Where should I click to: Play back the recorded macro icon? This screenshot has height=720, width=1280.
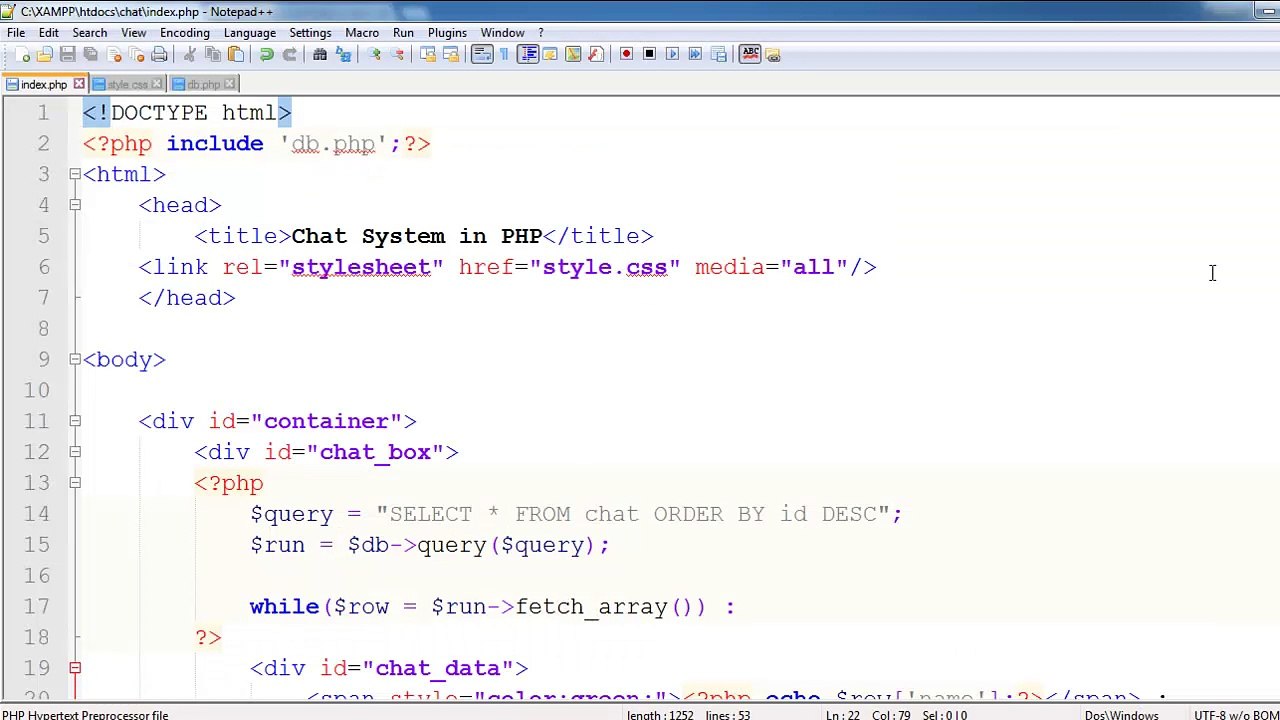[x=672, y=54]
